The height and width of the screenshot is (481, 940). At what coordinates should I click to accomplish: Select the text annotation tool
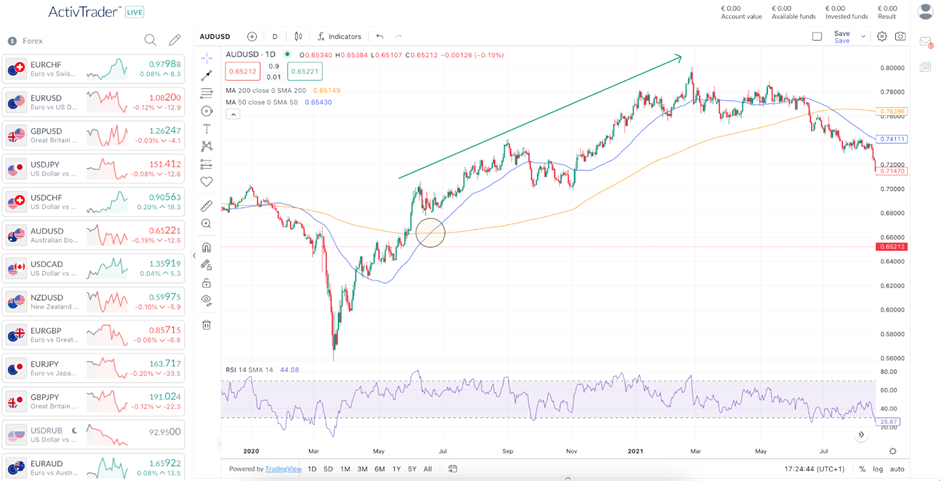point(207,129)
